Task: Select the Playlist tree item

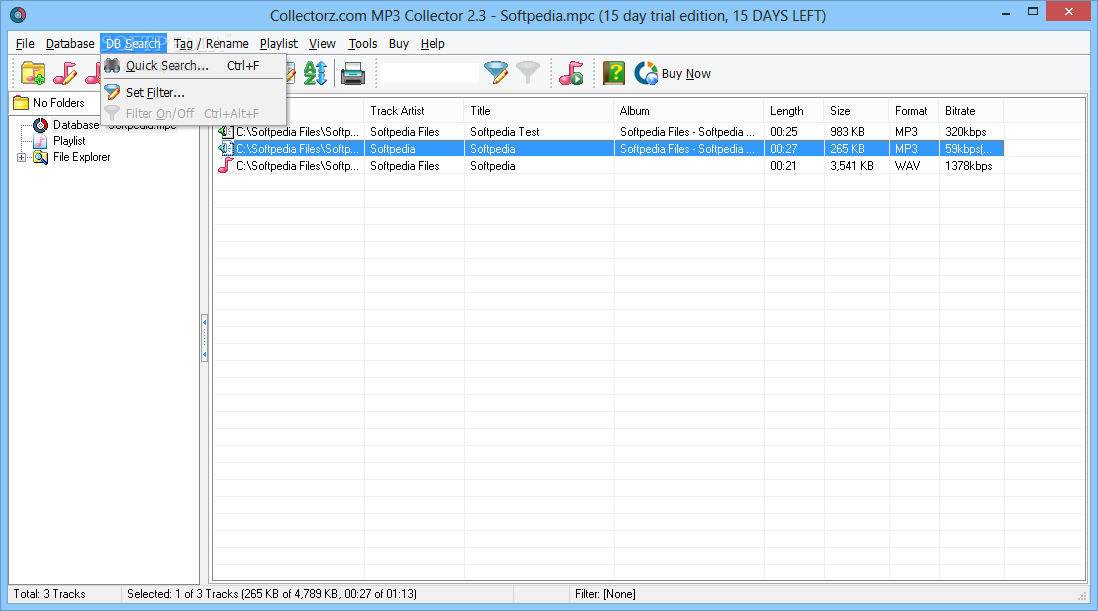Action: (69, 141)
